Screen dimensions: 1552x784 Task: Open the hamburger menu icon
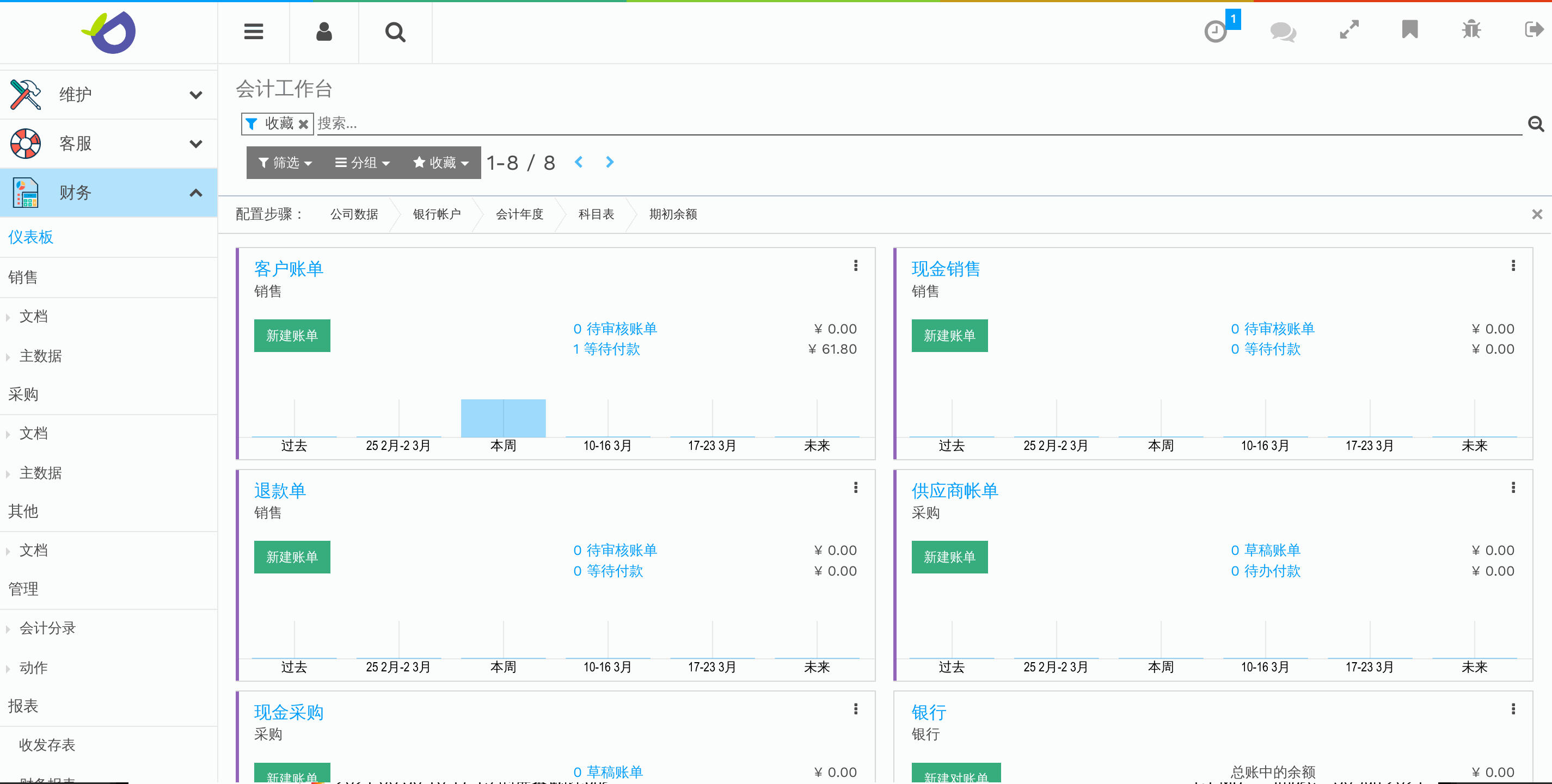pyautogui.click(x=254, y=32)
